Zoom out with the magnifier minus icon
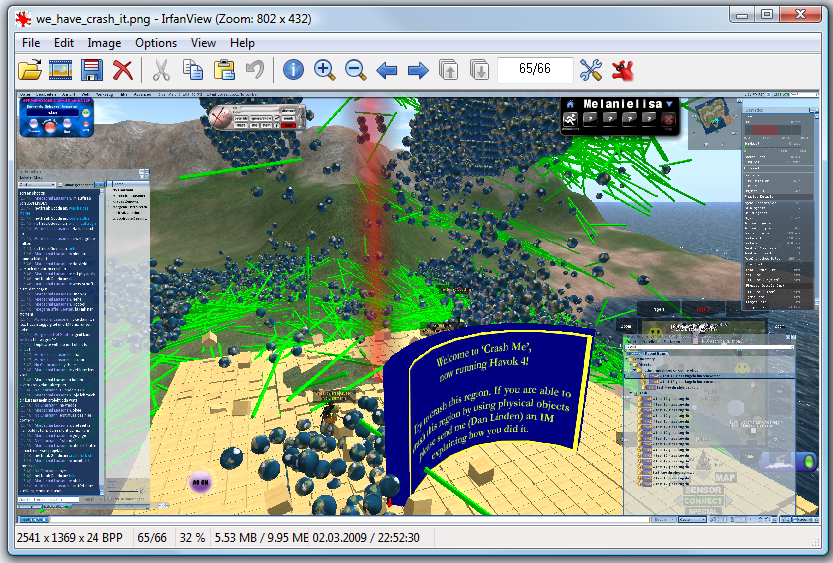Viewport: 833px width, 563px height. click(x=355, y=70)
